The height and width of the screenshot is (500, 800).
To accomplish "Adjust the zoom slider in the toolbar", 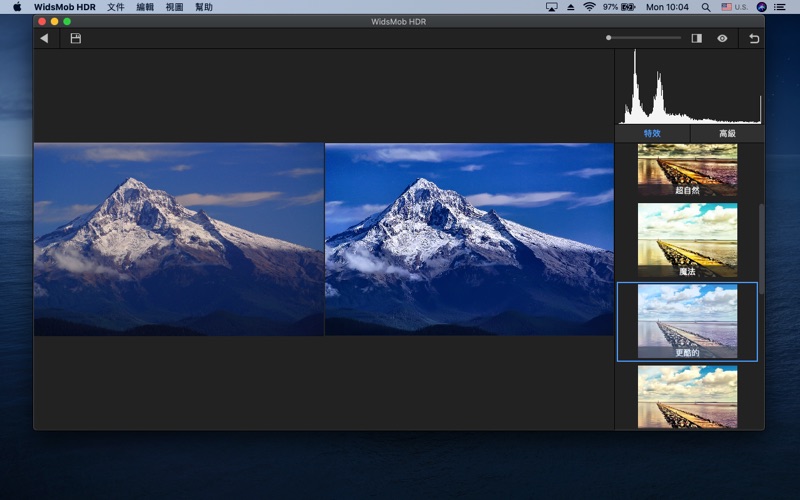I will tap(609, 38).
